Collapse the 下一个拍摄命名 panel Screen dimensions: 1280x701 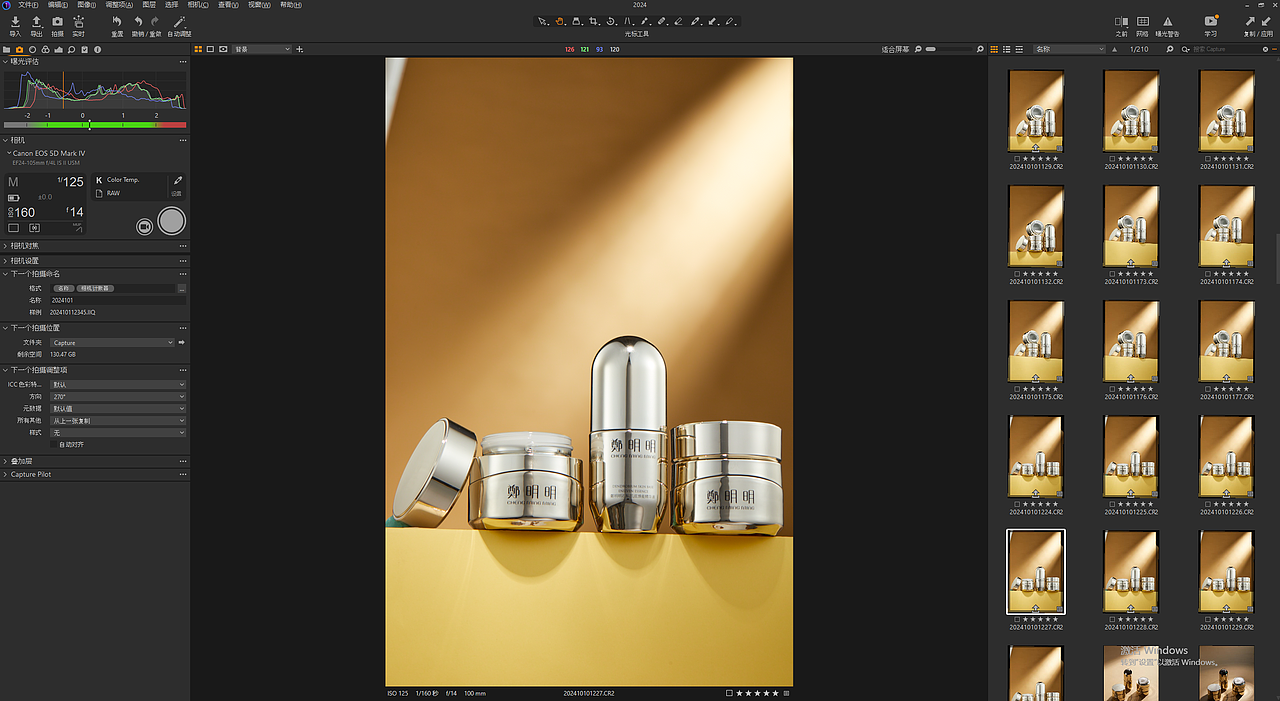[5, 273]
